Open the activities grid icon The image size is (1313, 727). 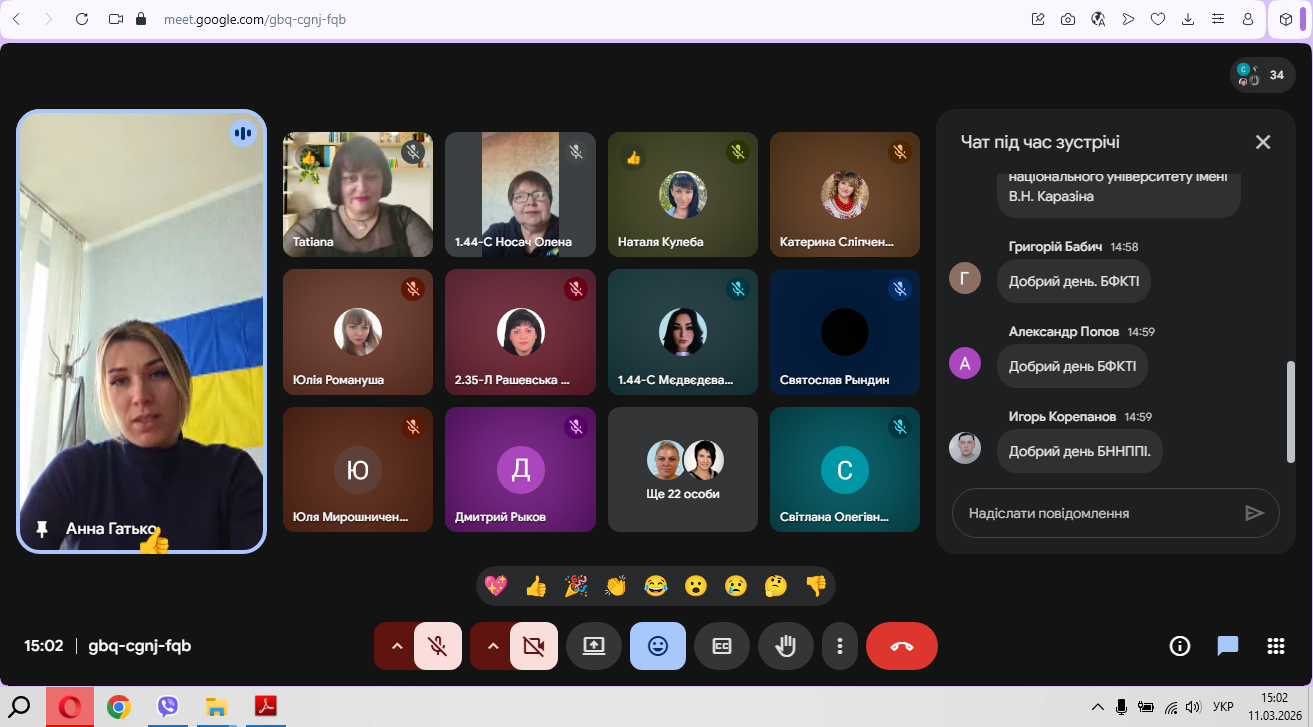pyautogui.click(x=1275, y=646)
